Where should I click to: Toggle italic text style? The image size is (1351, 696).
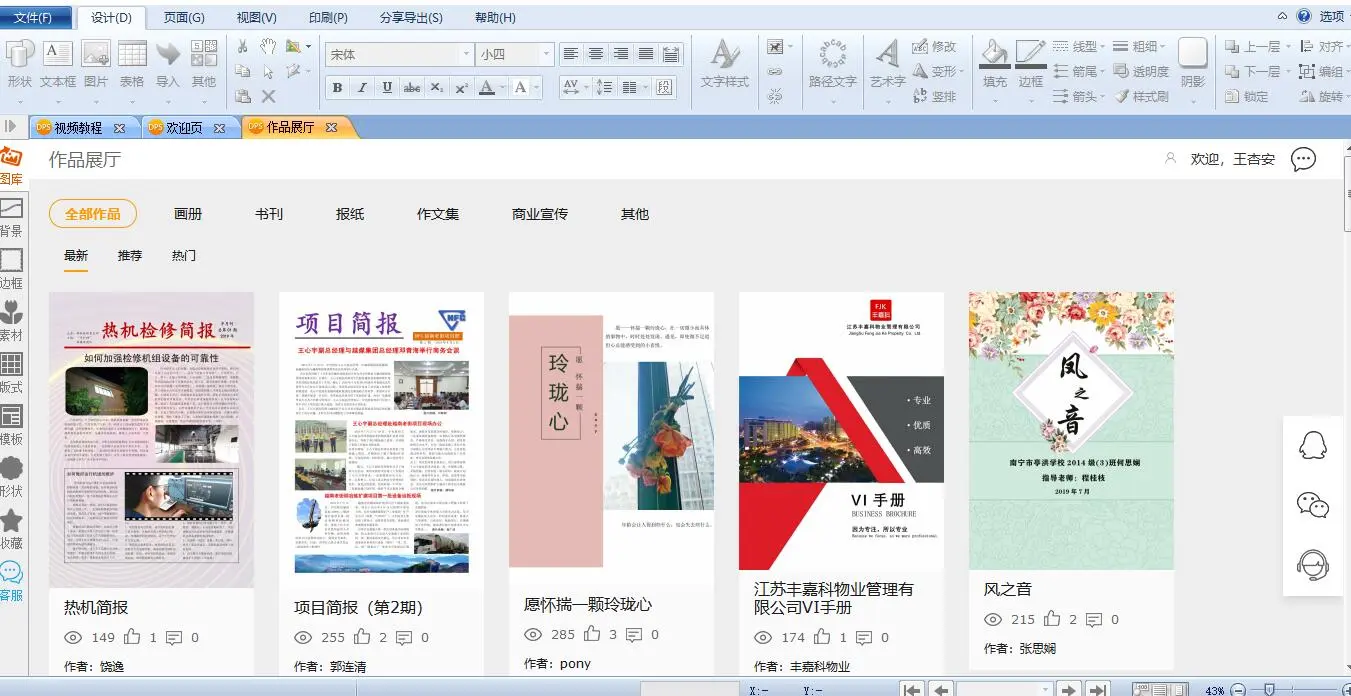pyautogui.click(x=362, y=88)
